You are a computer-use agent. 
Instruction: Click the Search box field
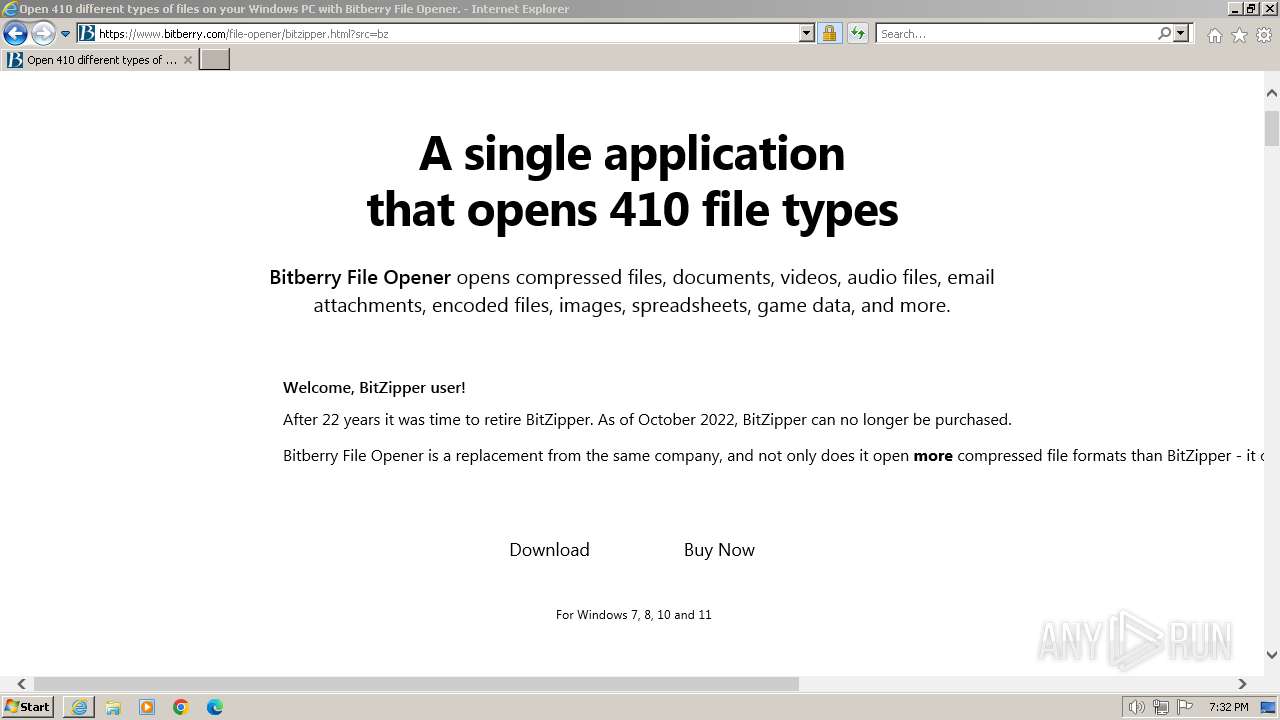[1016, 33]
